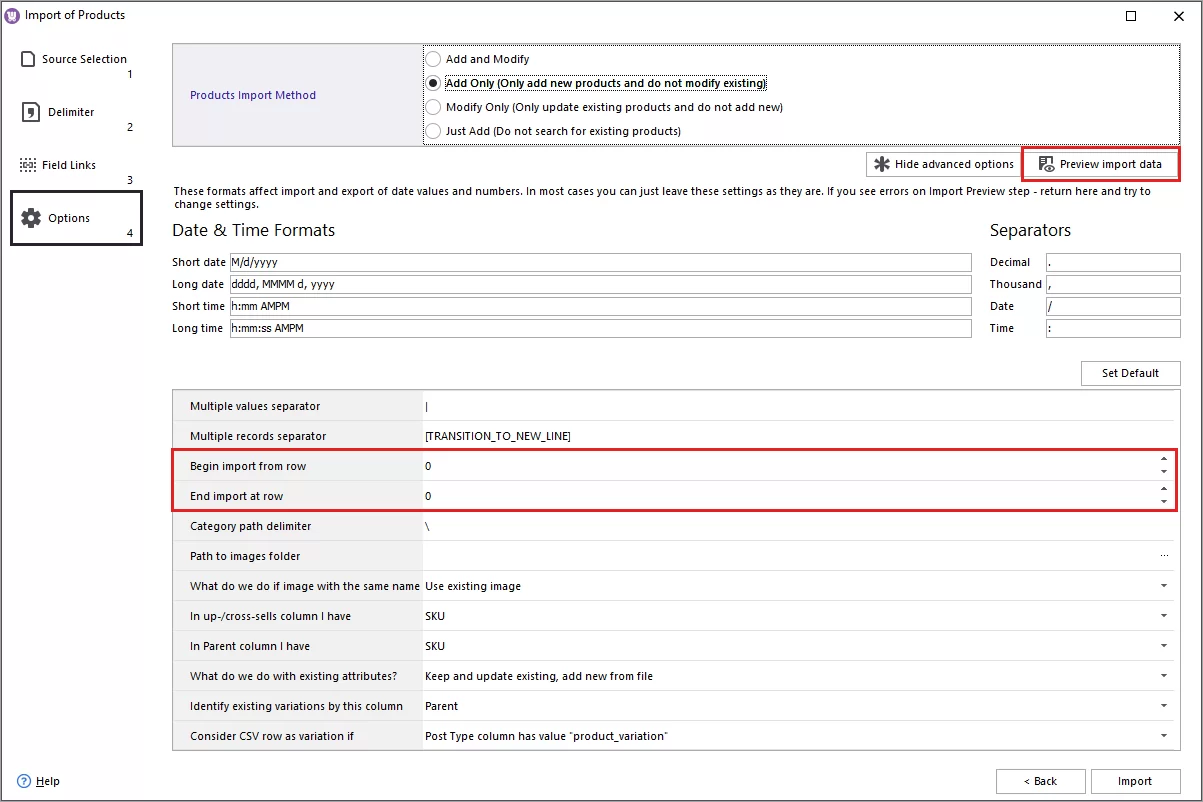The image size is (1203, 802).
Task: Select the "Add and Modify" import method
Action: pos(432,59)
